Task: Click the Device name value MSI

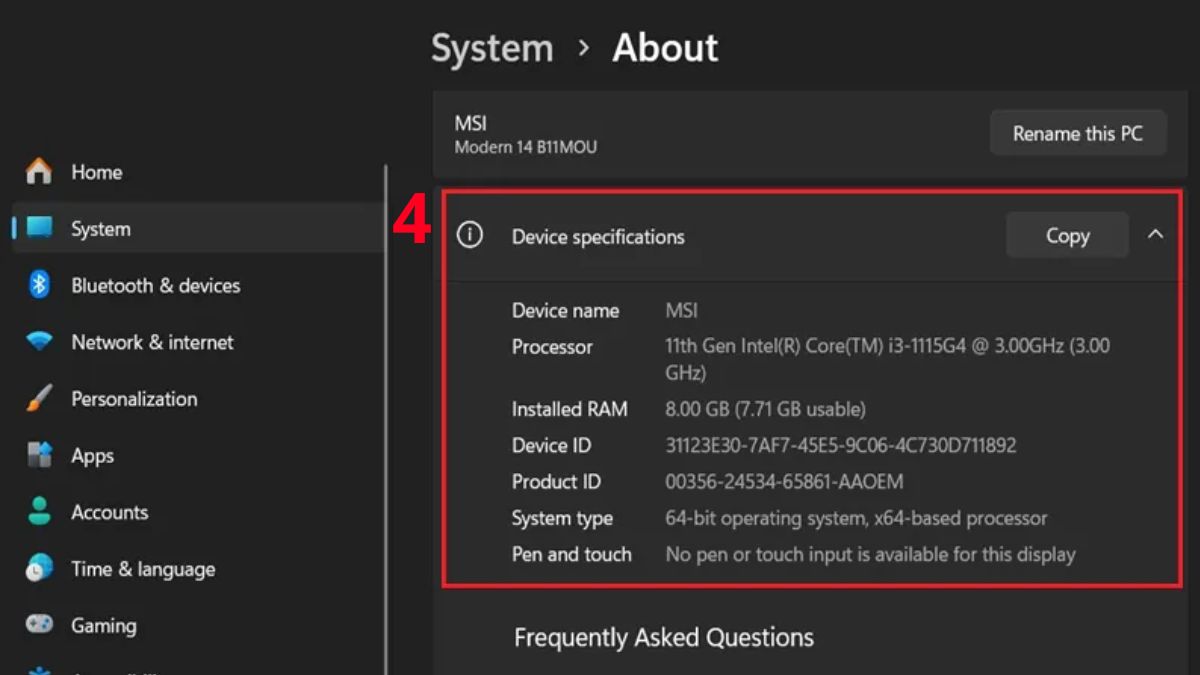Action: tap(682, 311)
